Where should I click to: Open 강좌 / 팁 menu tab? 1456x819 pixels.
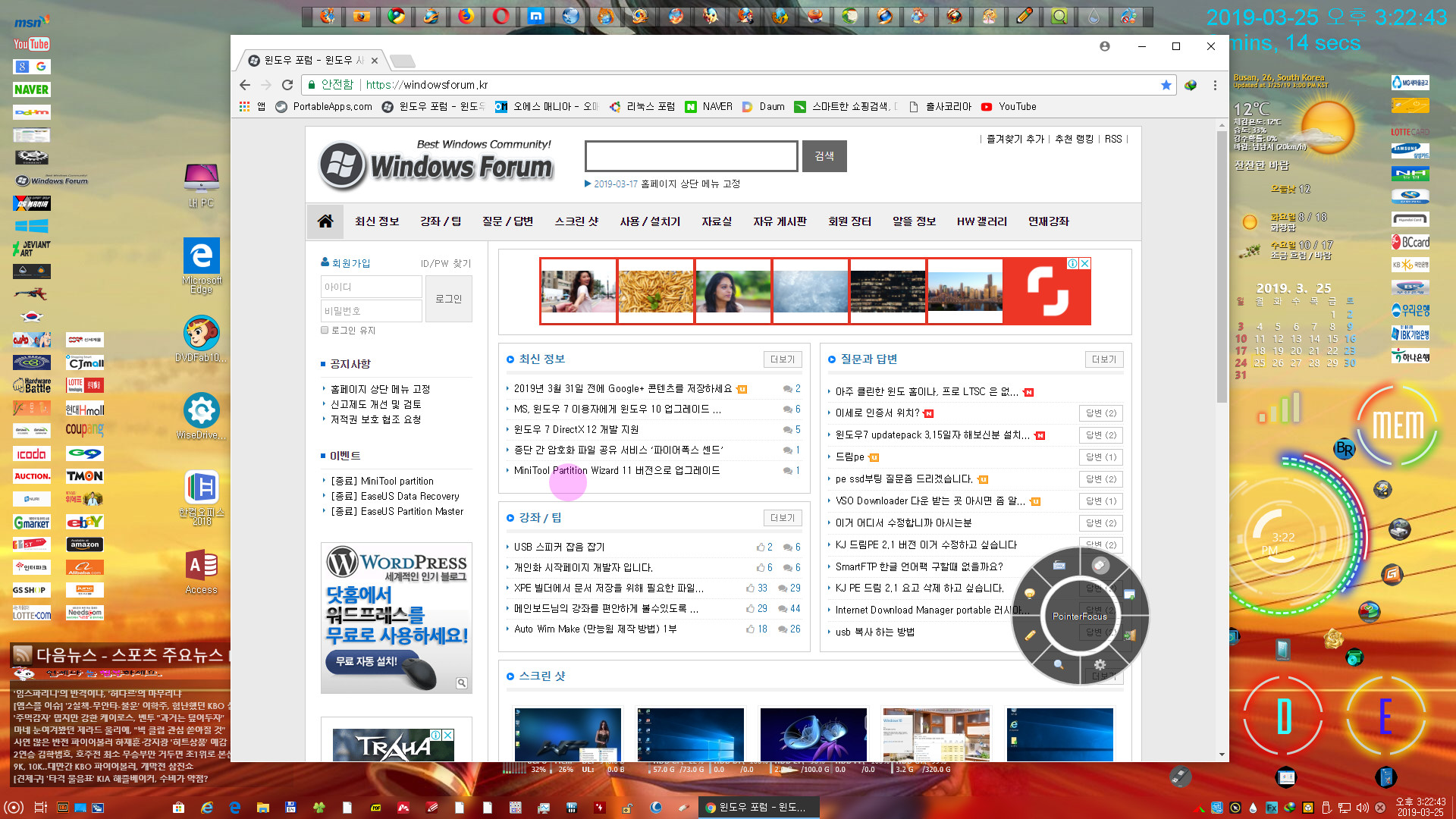click(x=441, y=221)
